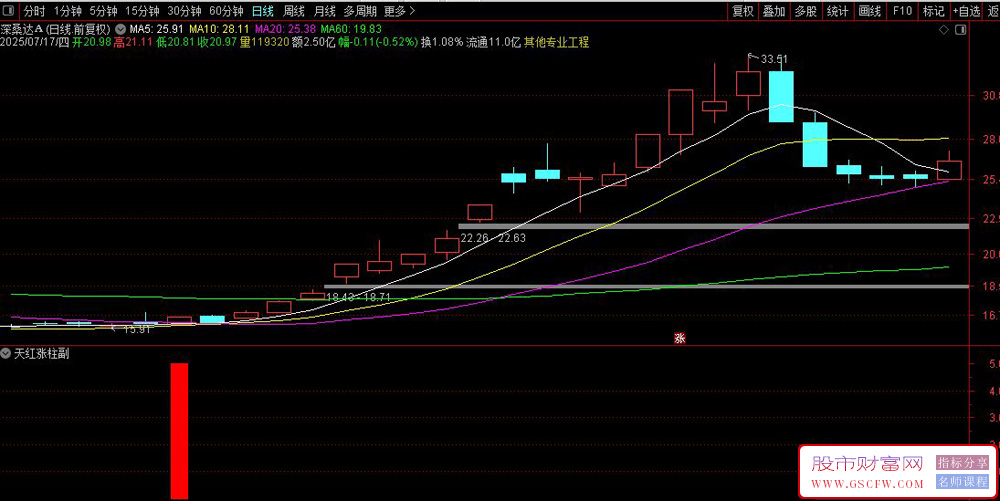Switch to the 月线 monthly chart
This screenshot has height=501, width=1000.
[325, 11]
